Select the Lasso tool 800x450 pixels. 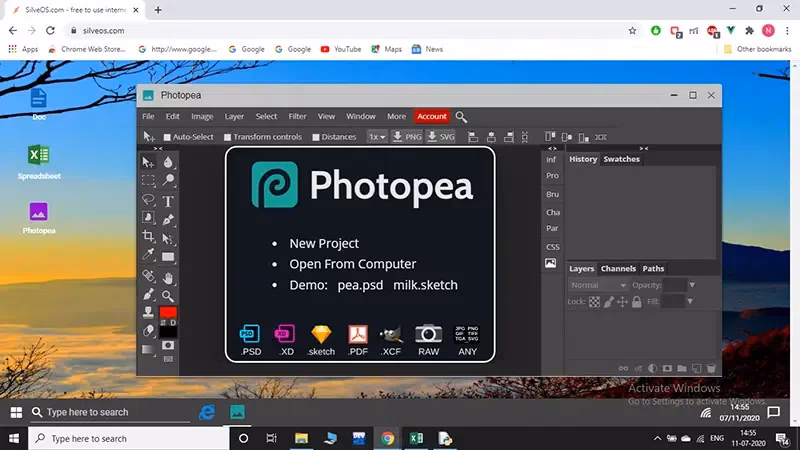point(148,200)
